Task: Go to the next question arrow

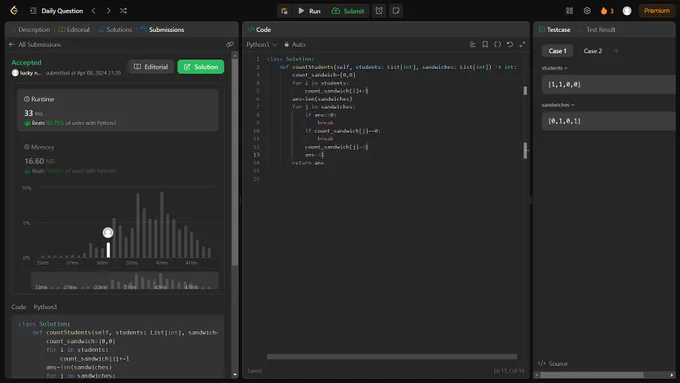Action: (108, 10)
